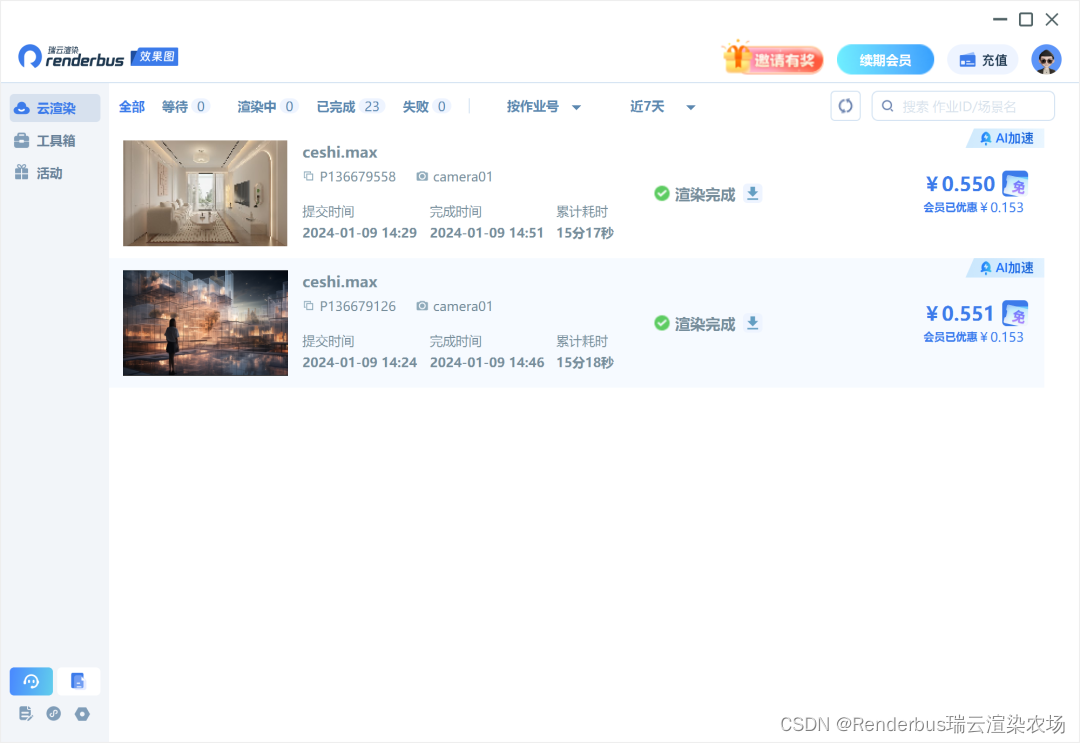Open the glass city render thumbnail
1080x743 pixels.
(205, 322)
